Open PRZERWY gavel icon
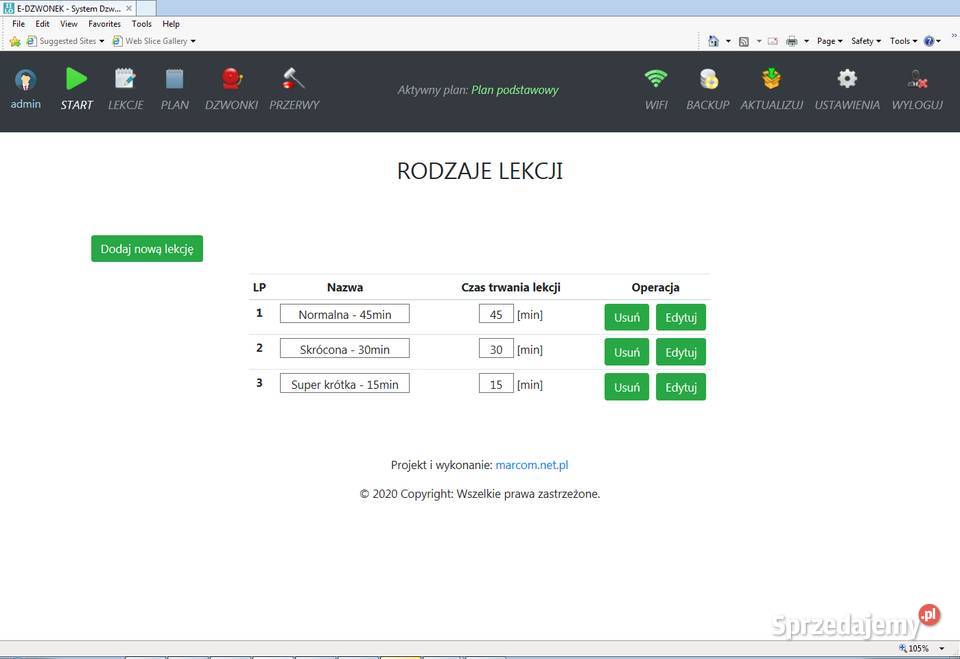The image size is (960, 659). tap(294, 79)
